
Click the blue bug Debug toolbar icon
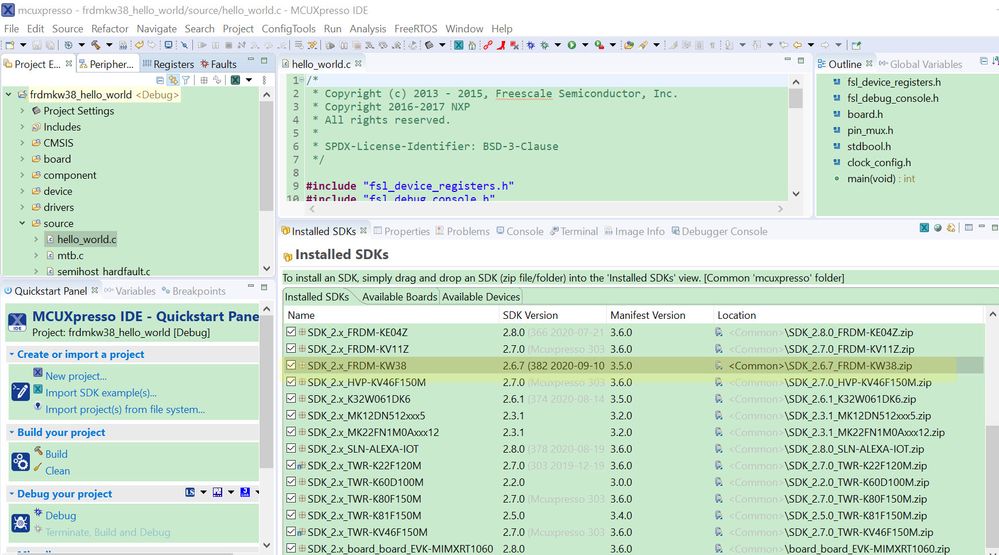tap(530, 45)
